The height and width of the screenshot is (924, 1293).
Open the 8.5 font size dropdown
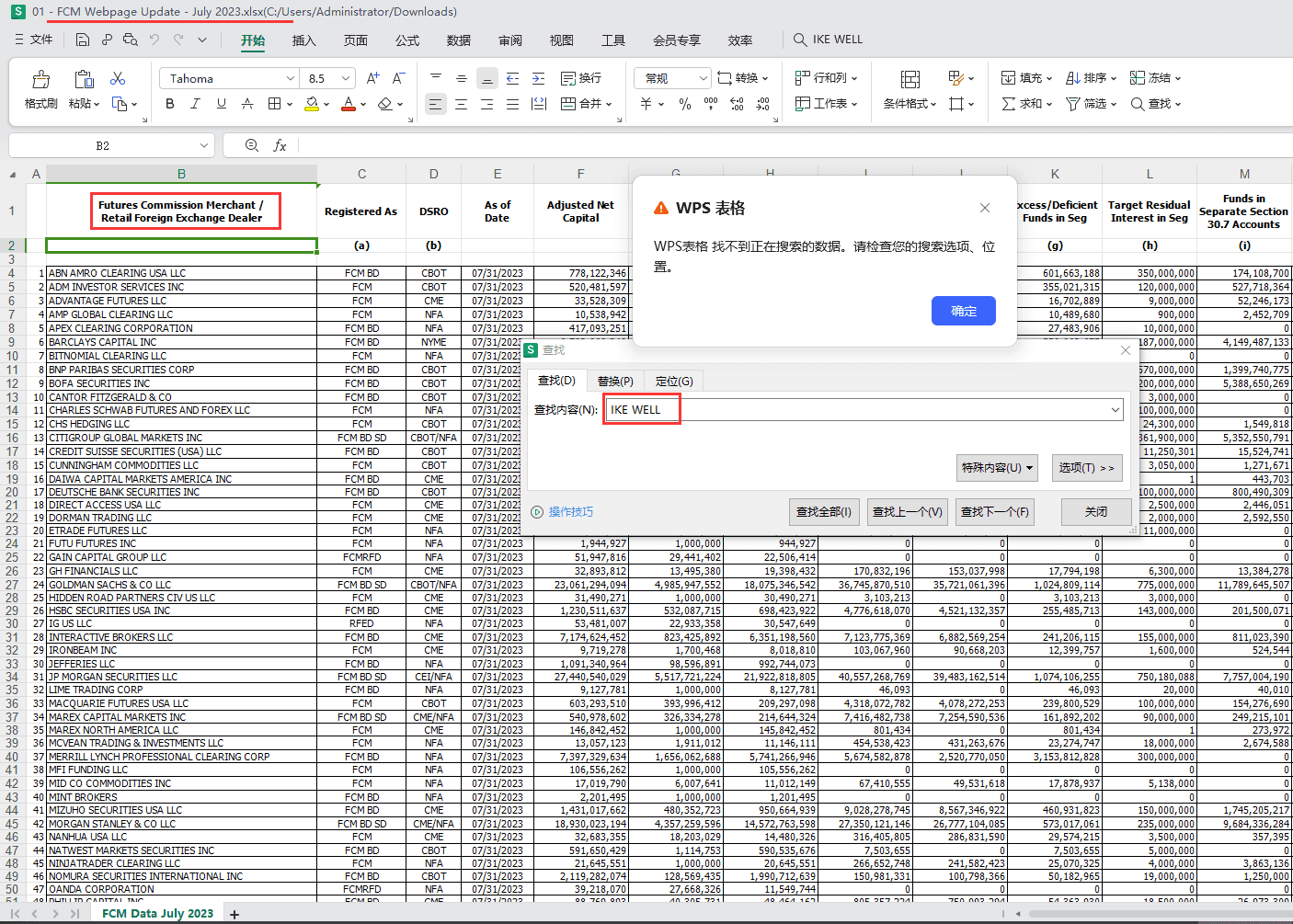click(x=346, y=78)
